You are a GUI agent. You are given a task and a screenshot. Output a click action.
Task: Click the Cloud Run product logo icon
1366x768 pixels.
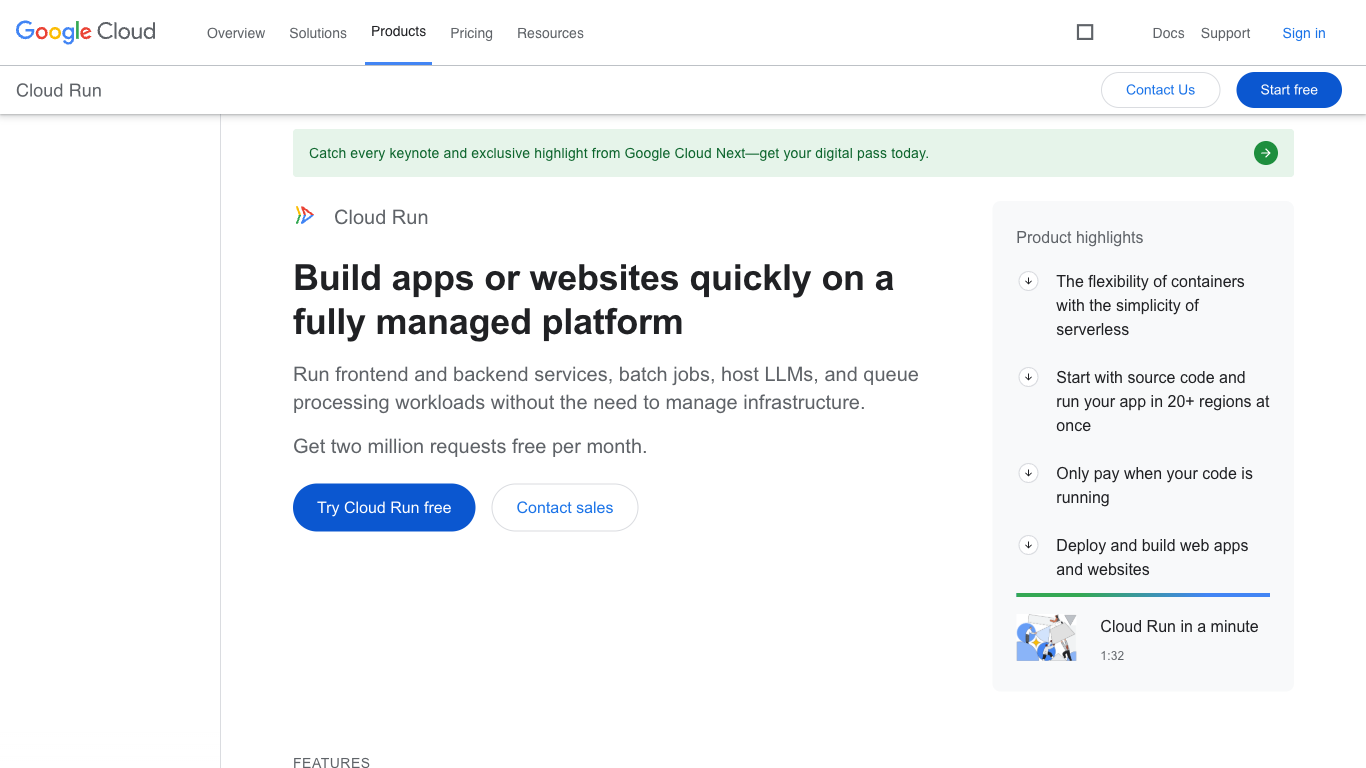[x=305, y=215]
